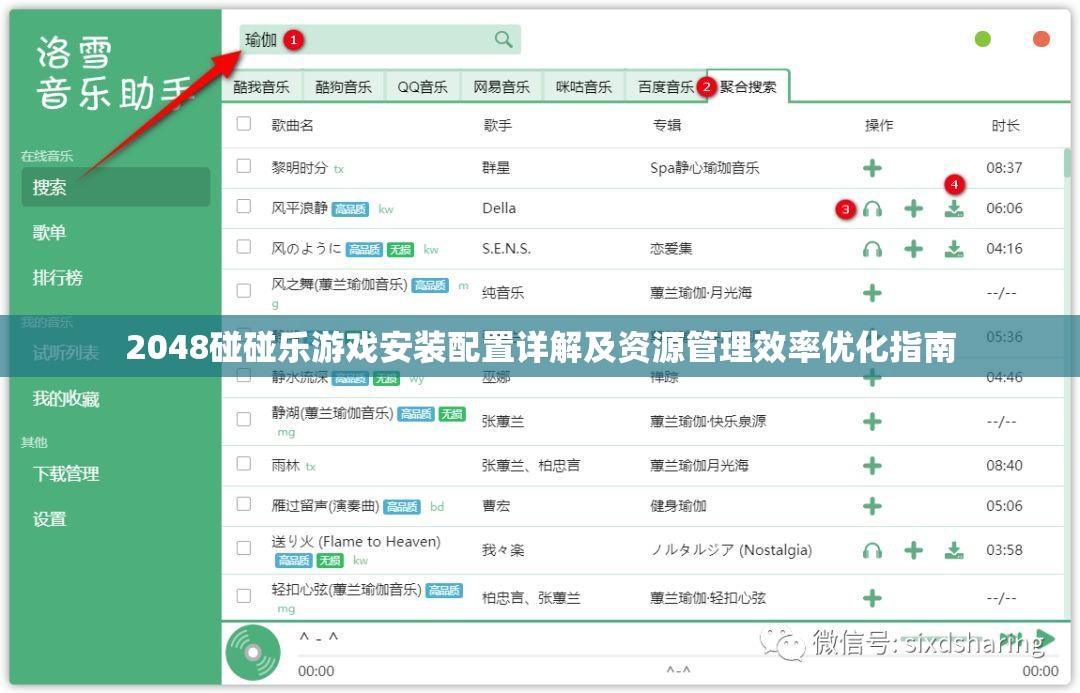Open 我的收藏 in the sidebar

click(66, 399)
